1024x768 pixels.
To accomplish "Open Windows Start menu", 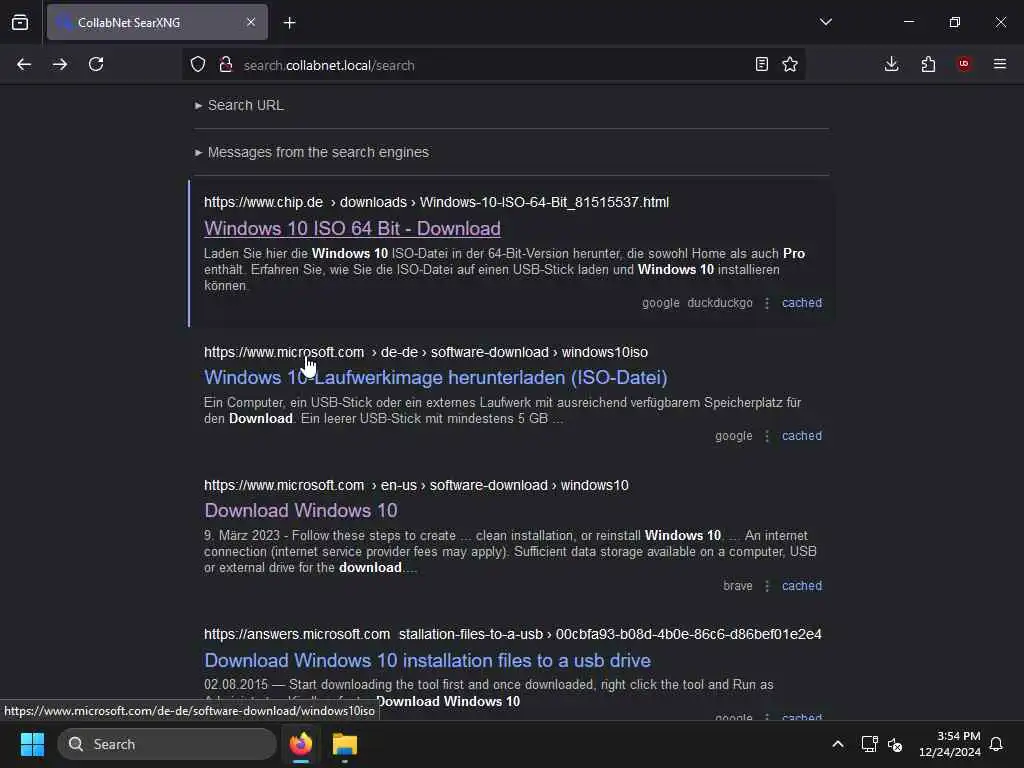I will pos(32,744).
